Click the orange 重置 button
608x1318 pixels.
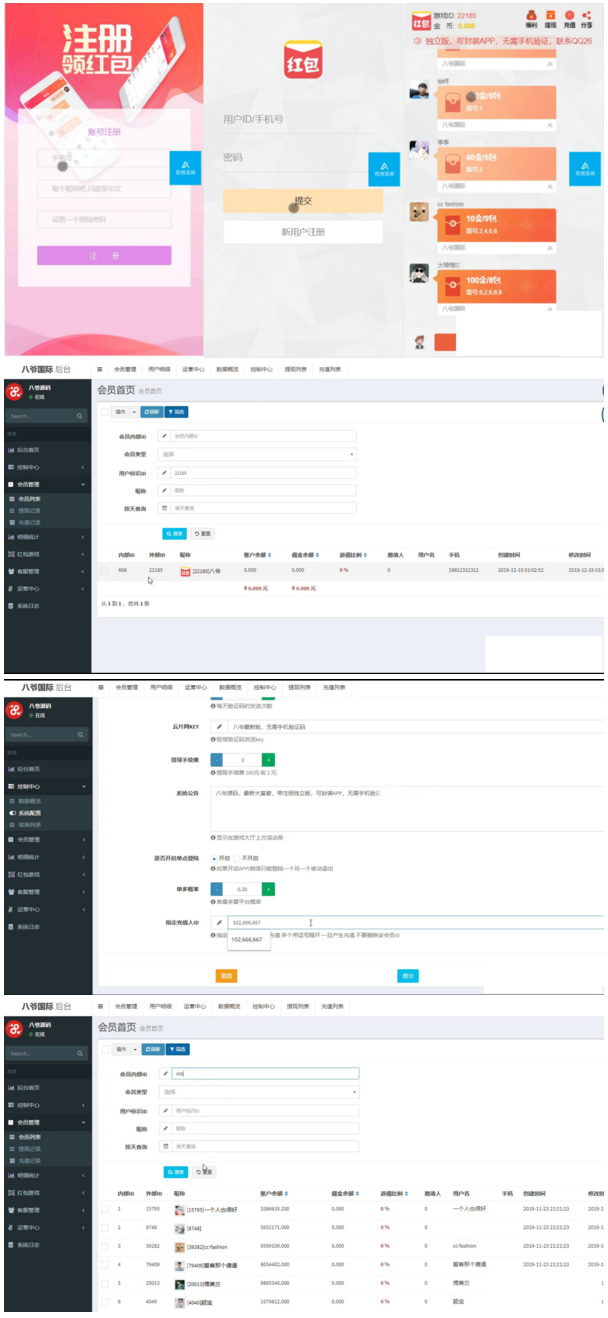[227, 975]
